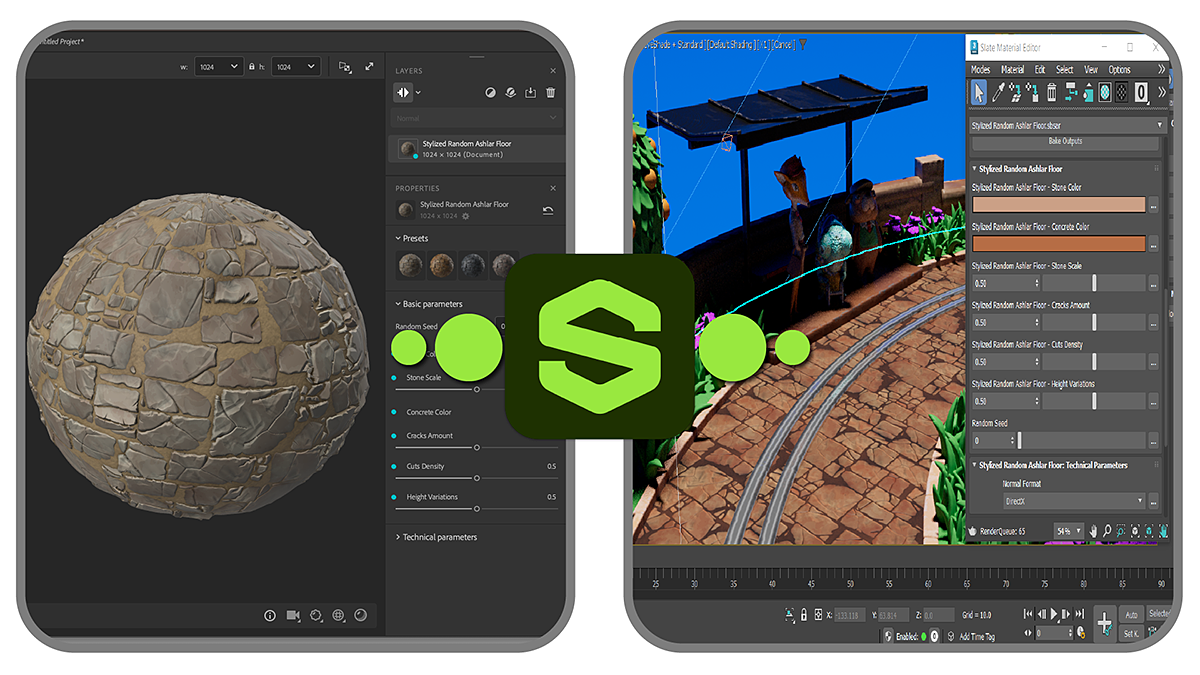Click the add fill layer icon in Layers panel
Screen dimensions: 1200x675
click(x=510, y=93)
